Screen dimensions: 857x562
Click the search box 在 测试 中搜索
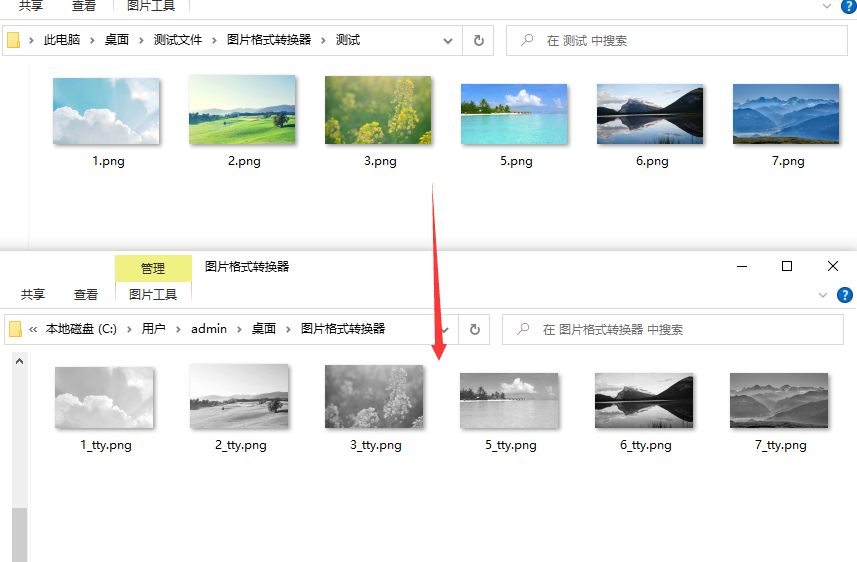pos(677,40)
